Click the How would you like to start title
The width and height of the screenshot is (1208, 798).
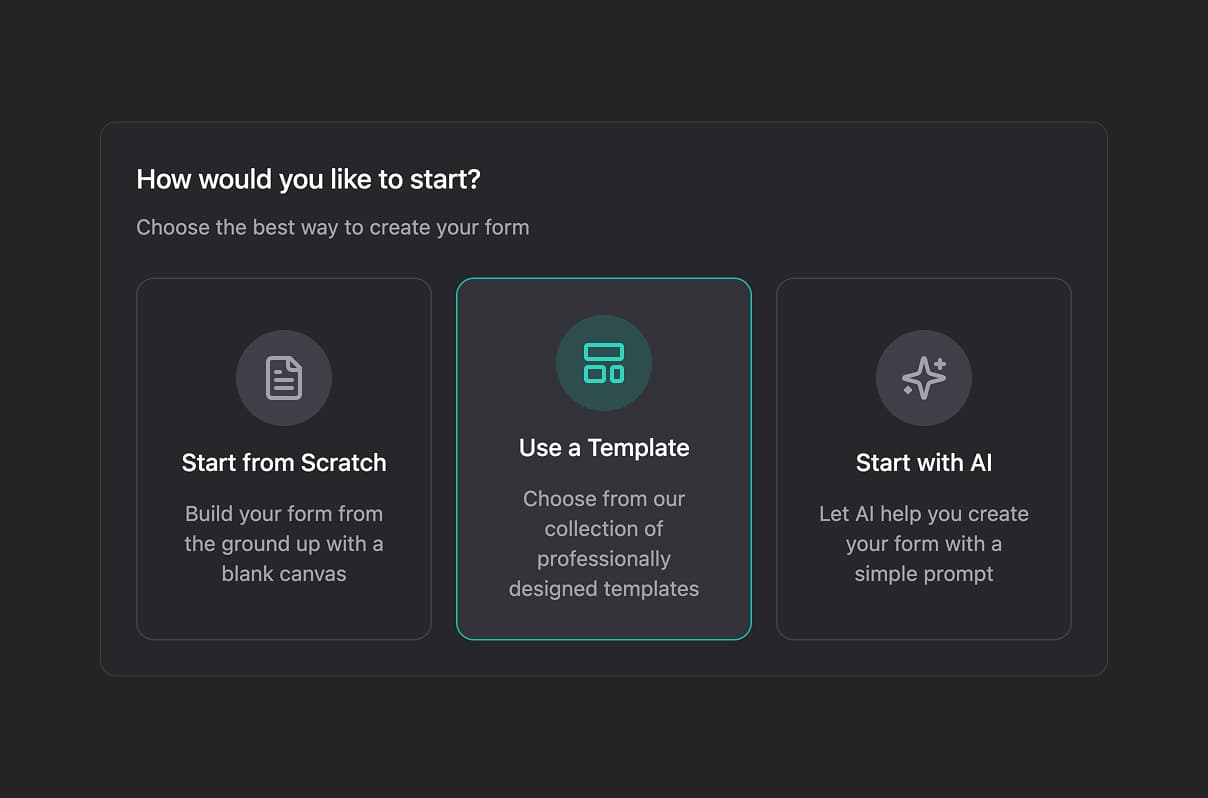(x=308, y=179)
